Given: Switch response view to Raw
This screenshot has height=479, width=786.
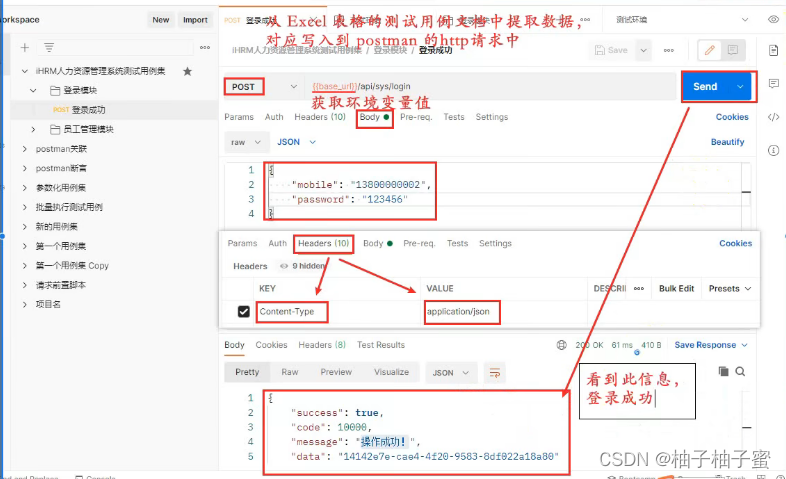Looking at the screenshot, I should click(x=290, y=372).
